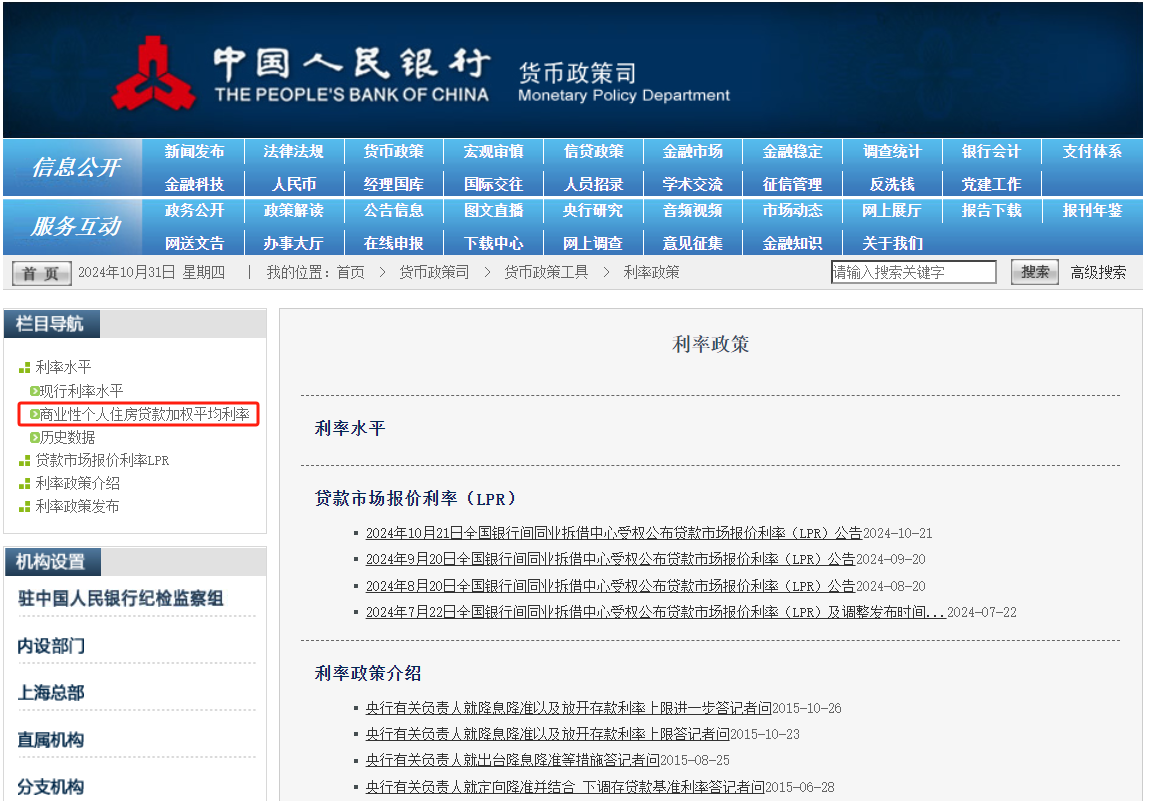
Task: Click the People's Bank of China logo
Action: pos(152,73)
